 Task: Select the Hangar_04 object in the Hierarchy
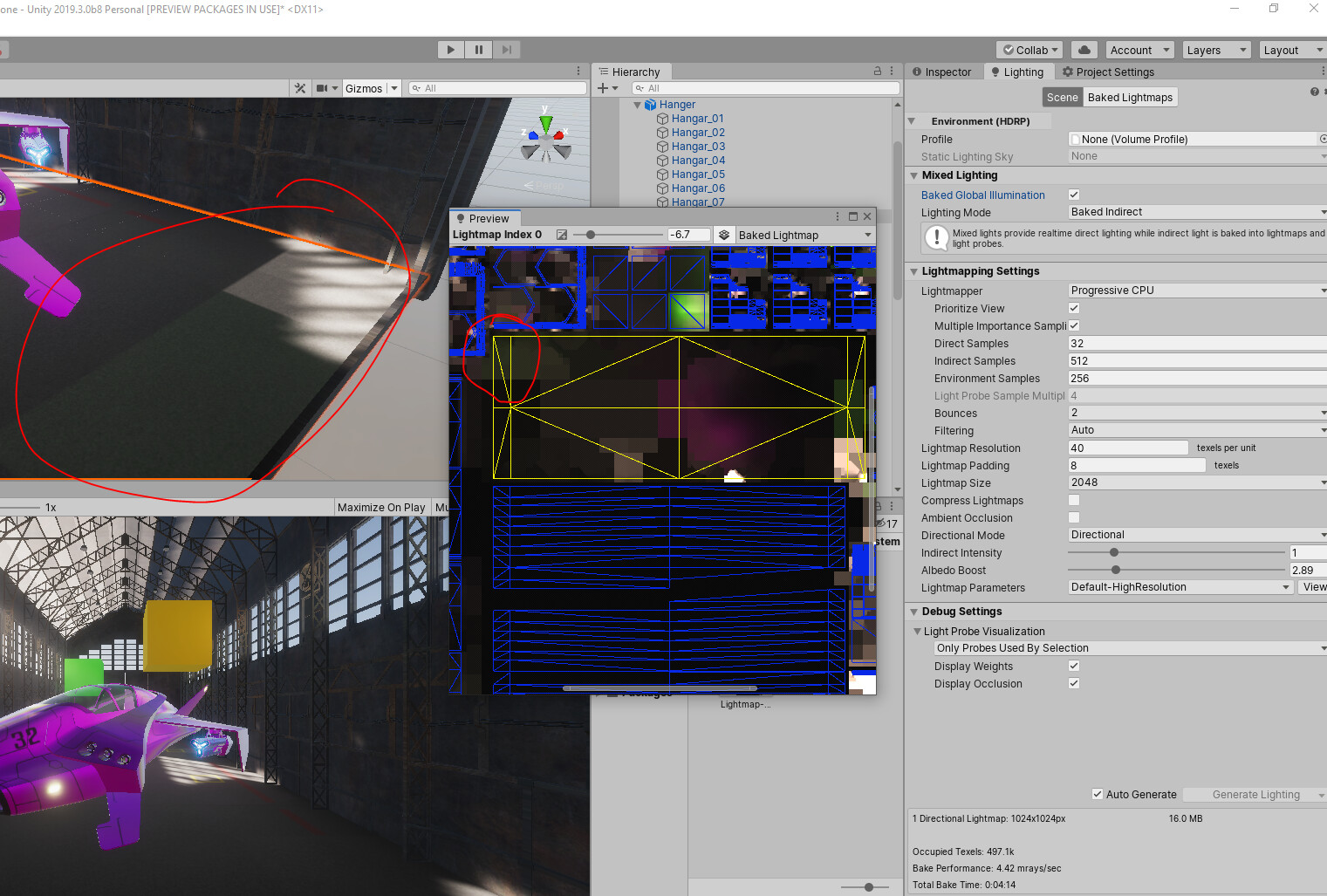(x=698, y=160)
